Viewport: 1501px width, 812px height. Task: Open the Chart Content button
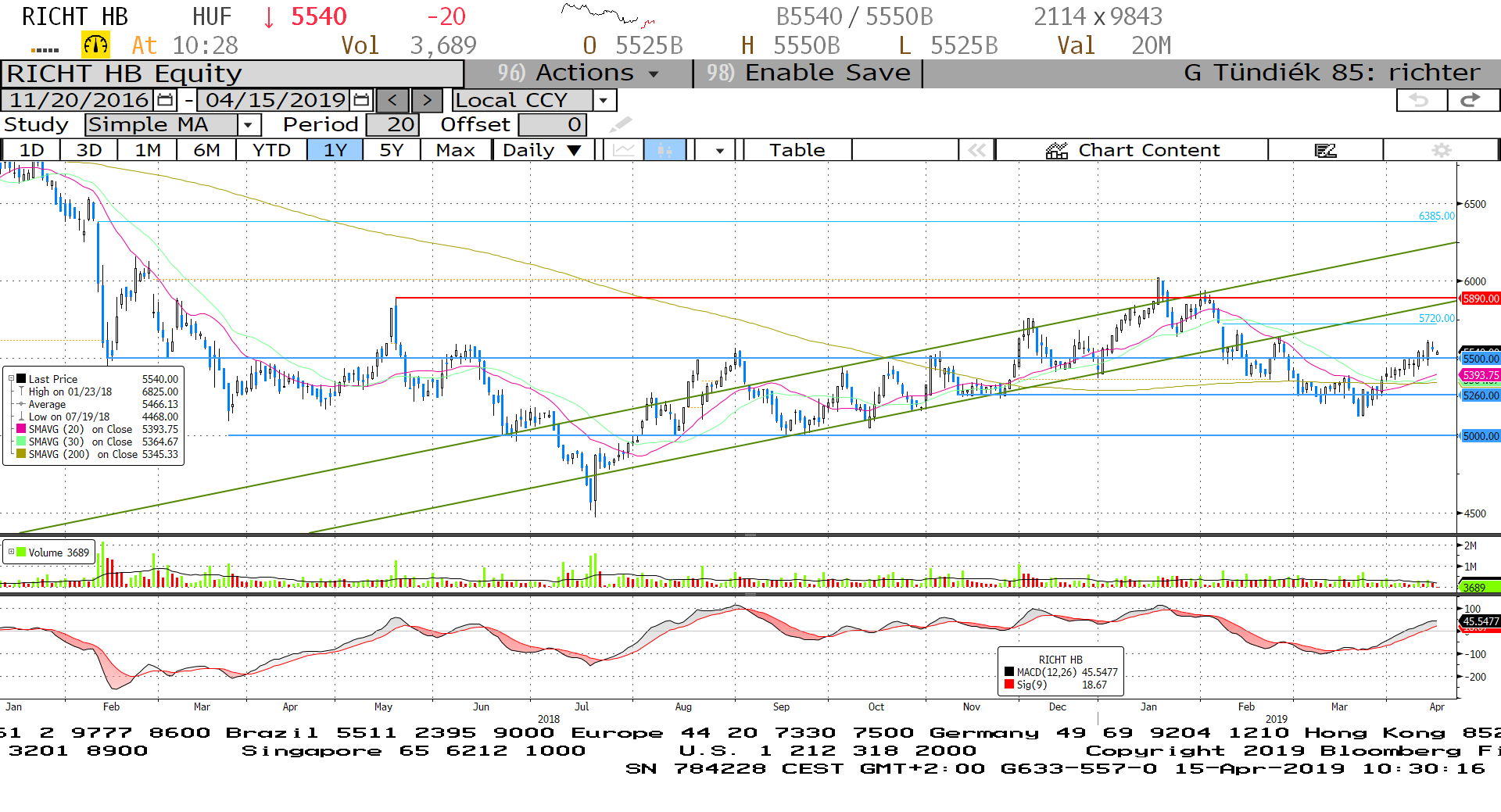click(x=1132, y=150)
